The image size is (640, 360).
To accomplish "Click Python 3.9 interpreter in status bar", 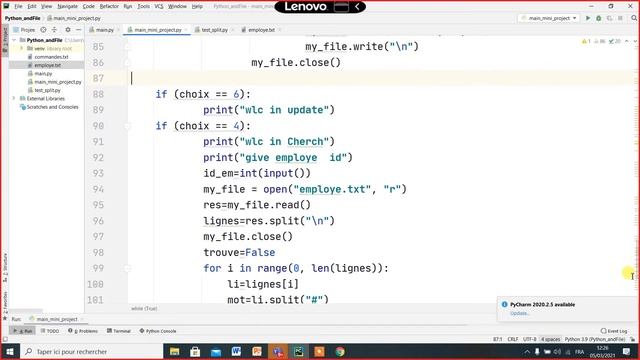I will 595,339.
